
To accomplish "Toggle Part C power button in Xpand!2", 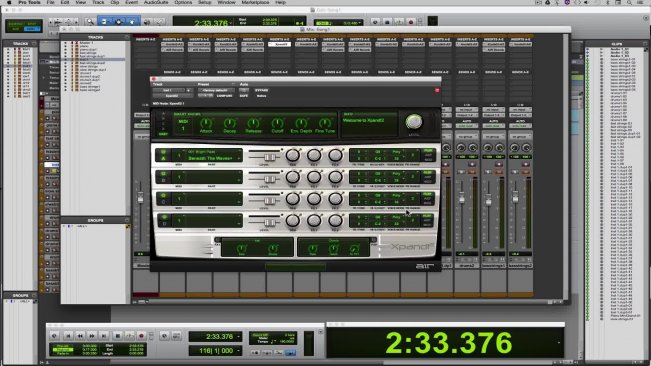I will pyautogui.click(x=163, y=195).
